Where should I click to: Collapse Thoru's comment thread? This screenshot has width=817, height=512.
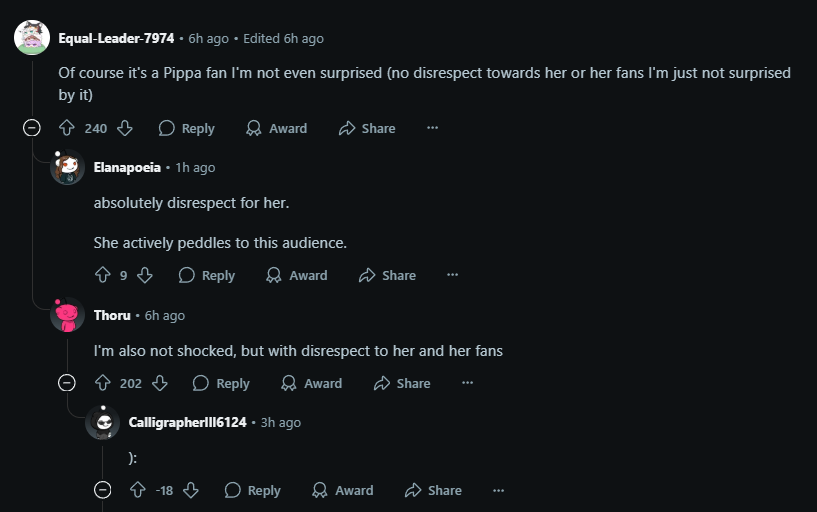tap(67, 383)
